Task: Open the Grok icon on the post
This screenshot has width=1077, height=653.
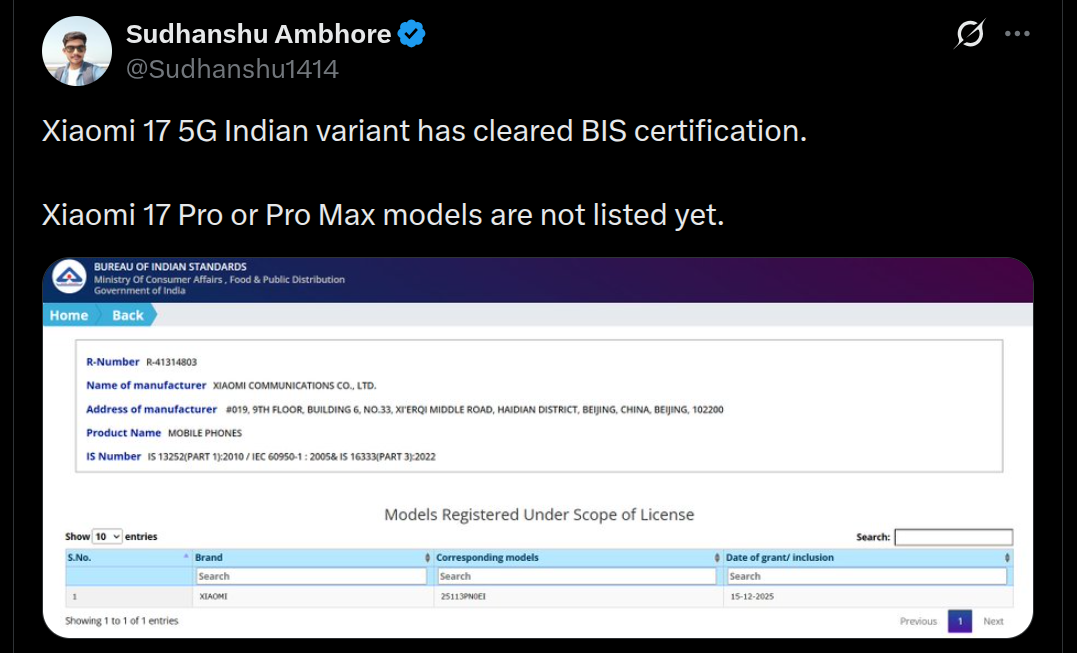Action: [969, 35]
